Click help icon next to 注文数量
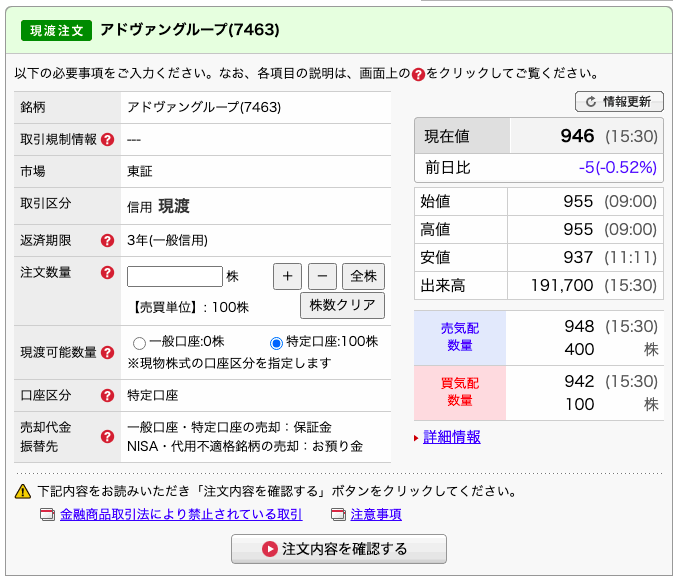This screenshot has height=583, width=676. click(x=107, y=273)
